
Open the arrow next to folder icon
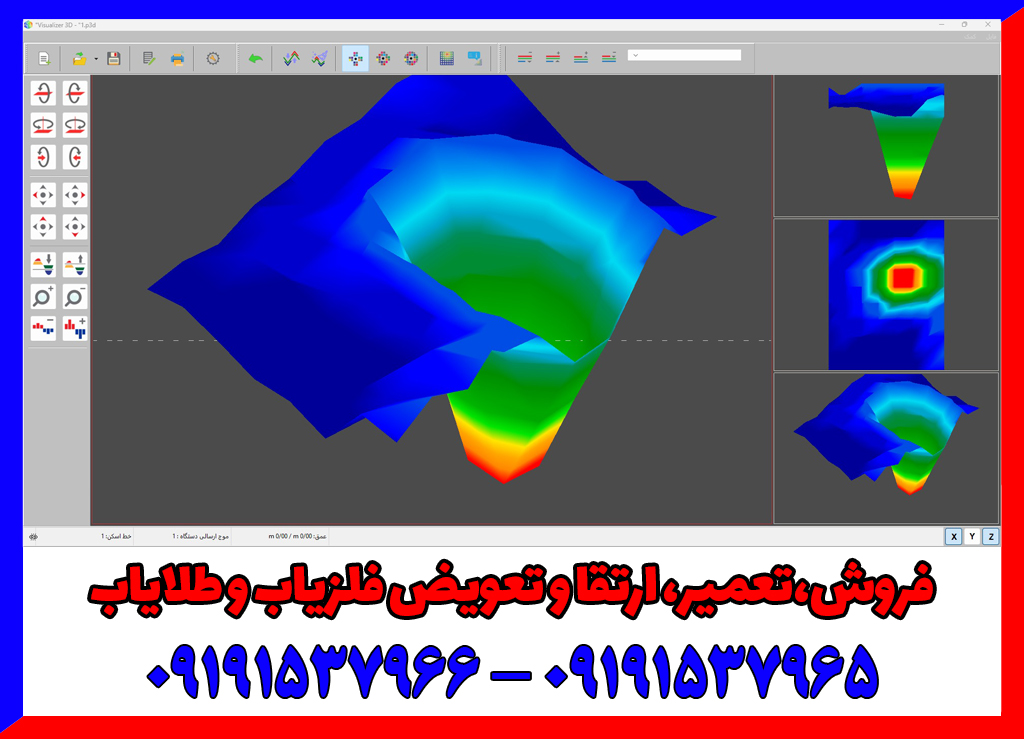point(96,59)
